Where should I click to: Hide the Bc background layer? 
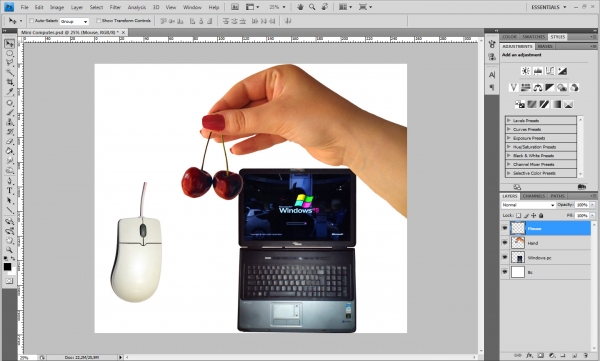[505, 272]
